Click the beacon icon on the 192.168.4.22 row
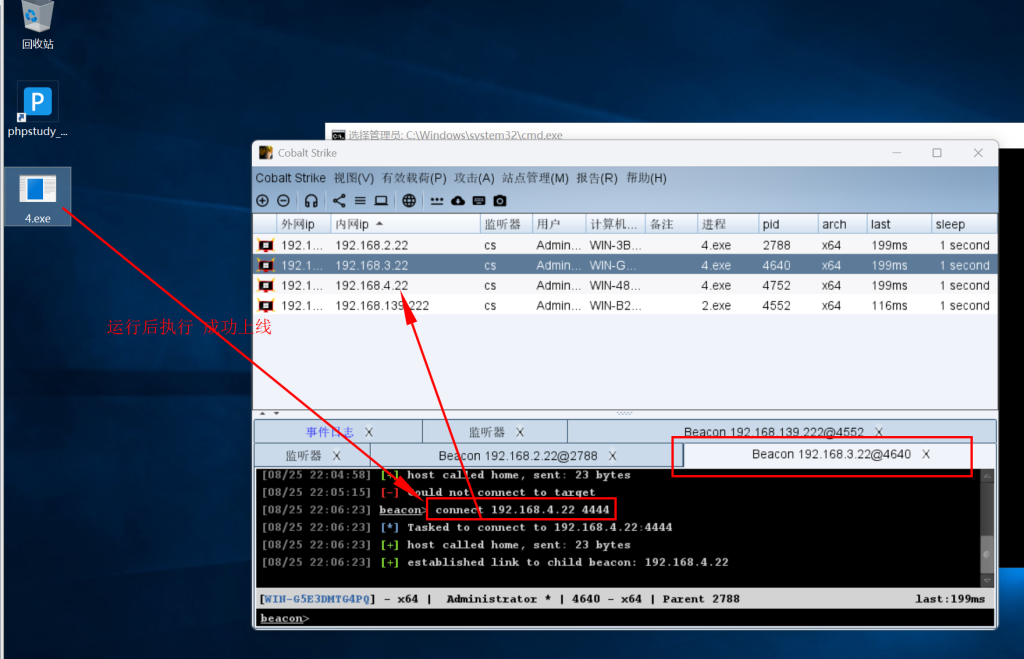The image size is (1024, 659). tap(266, 286)
